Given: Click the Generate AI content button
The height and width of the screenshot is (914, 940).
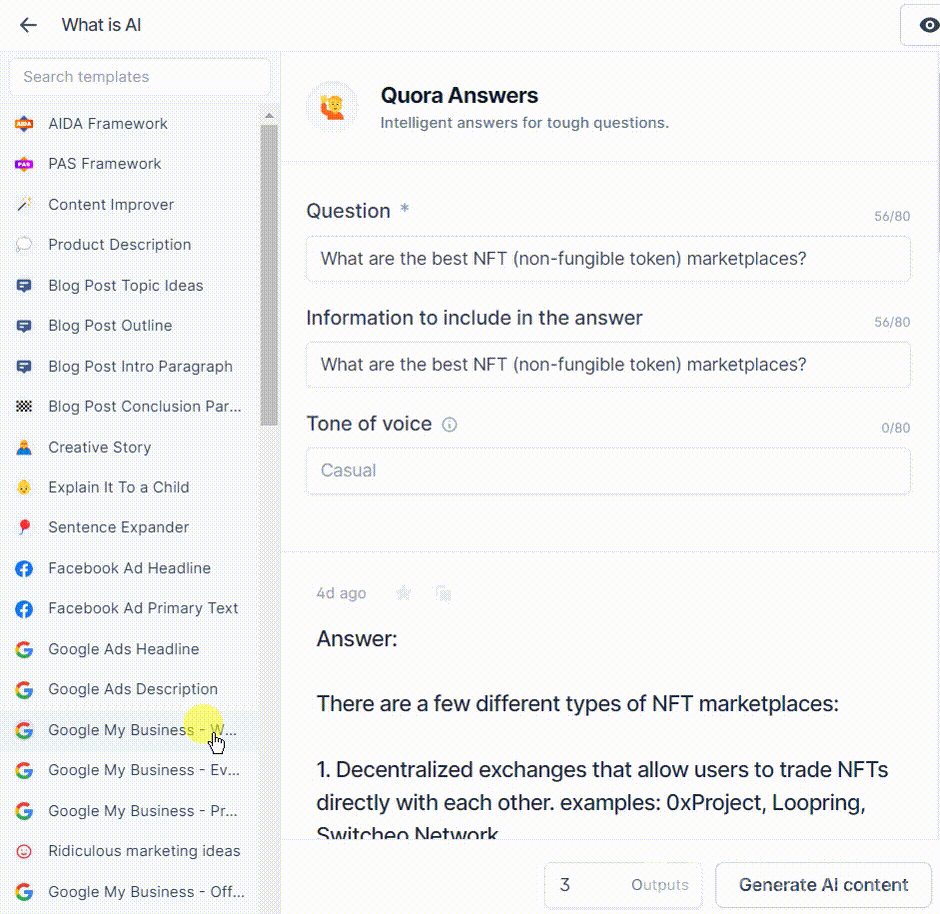Looking at the screenshot, I should (x=823, y=885).
